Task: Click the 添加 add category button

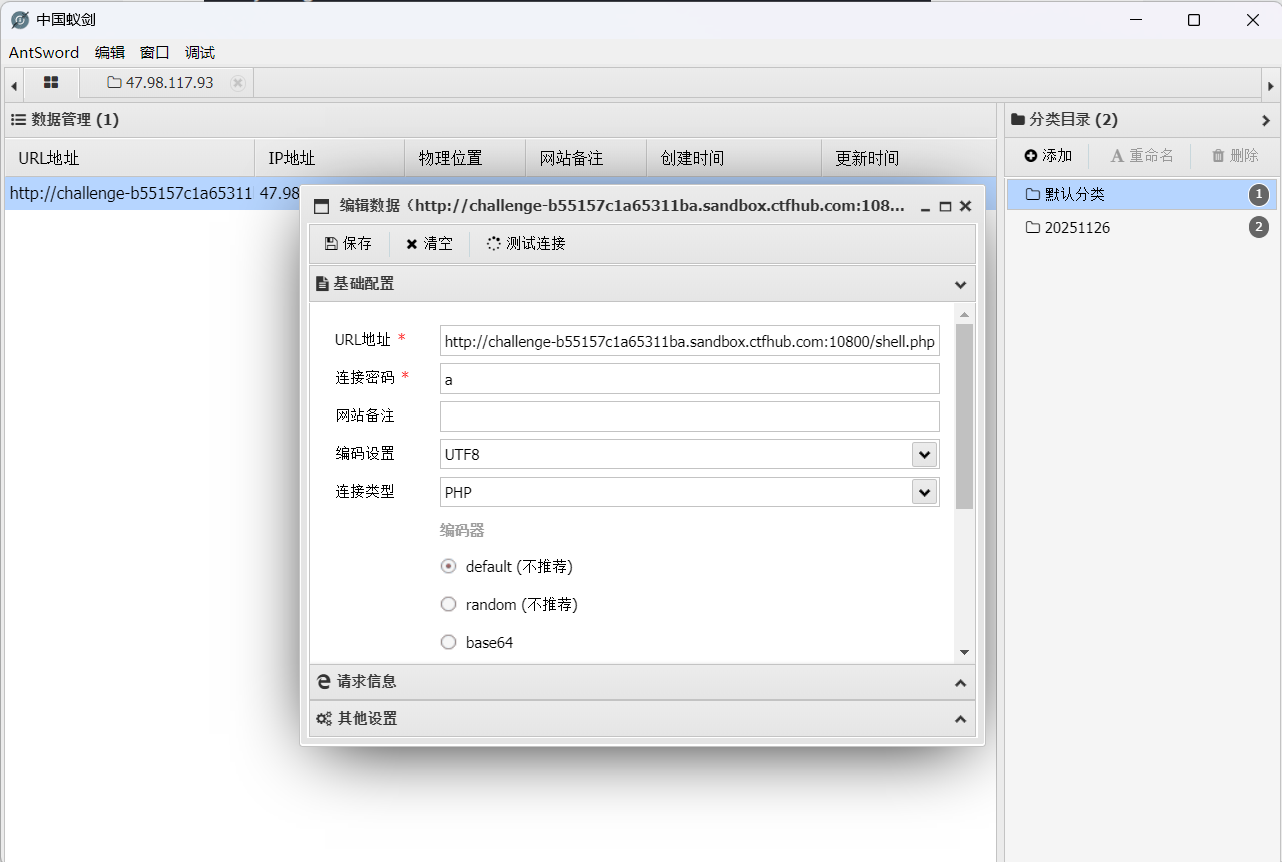Action: coord(1048,156)
